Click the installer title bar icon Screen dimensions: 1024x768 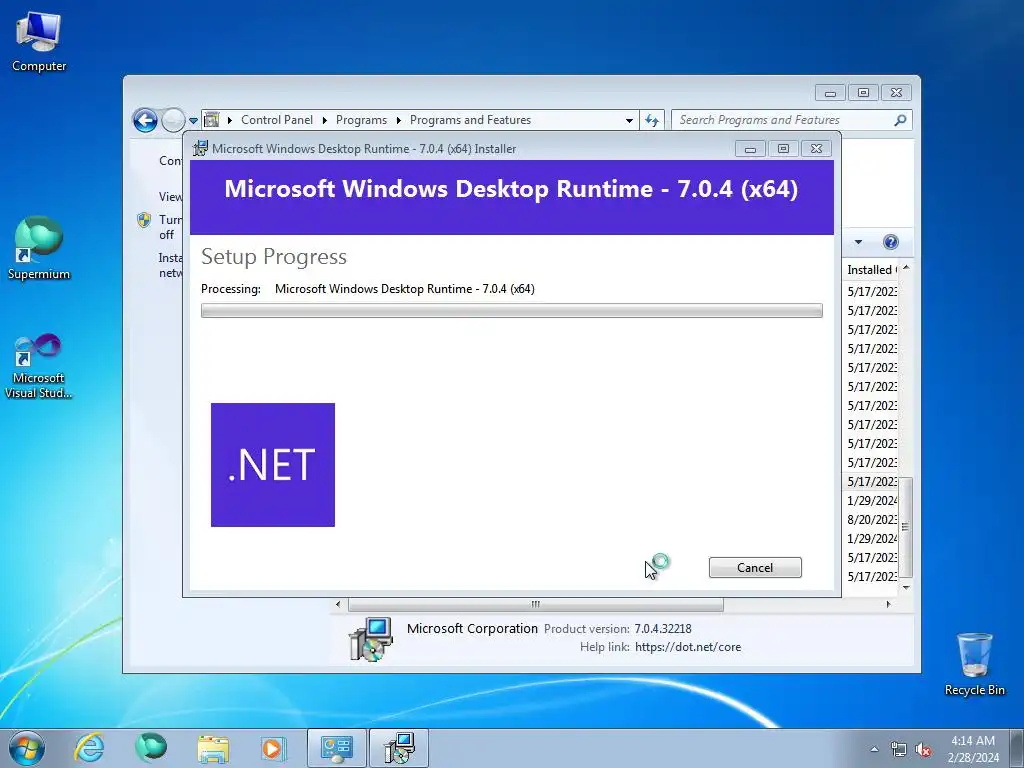(x=200, y=149)
